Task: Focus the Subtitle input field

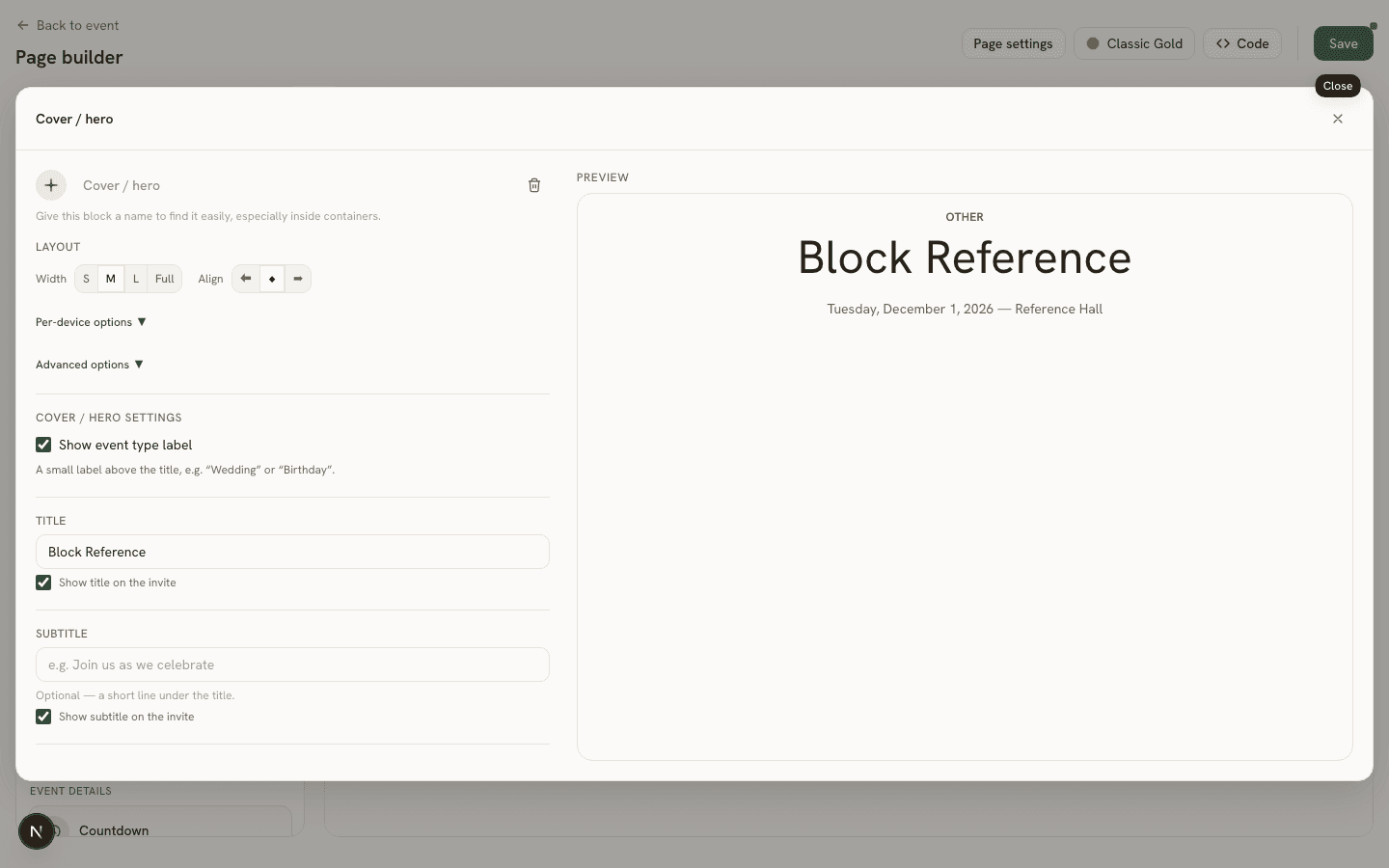Action: pyautogui.click(x=292, y=665)
